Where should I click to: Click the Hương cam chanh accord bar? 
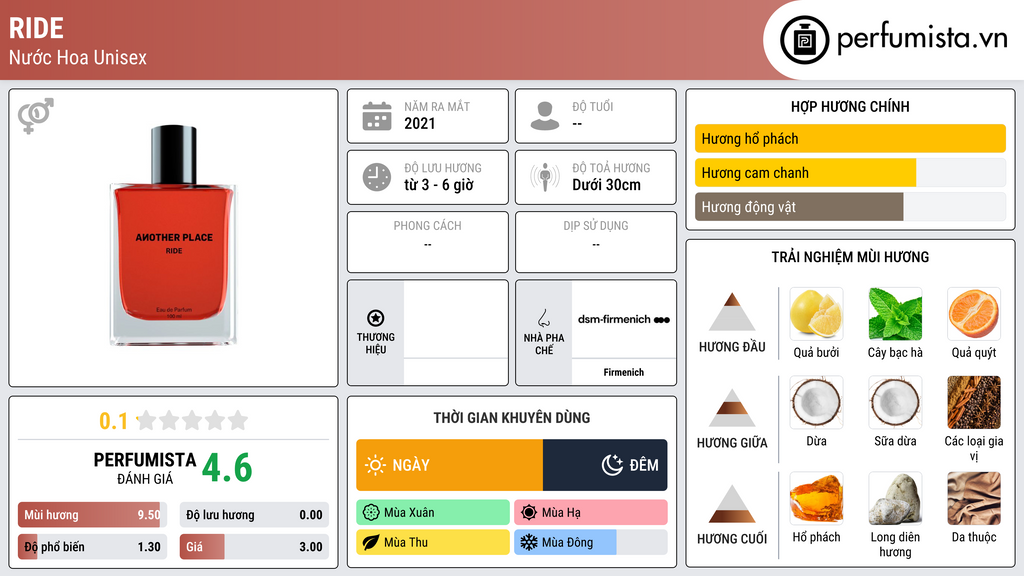pyautogui.click(x=850, y=173)
